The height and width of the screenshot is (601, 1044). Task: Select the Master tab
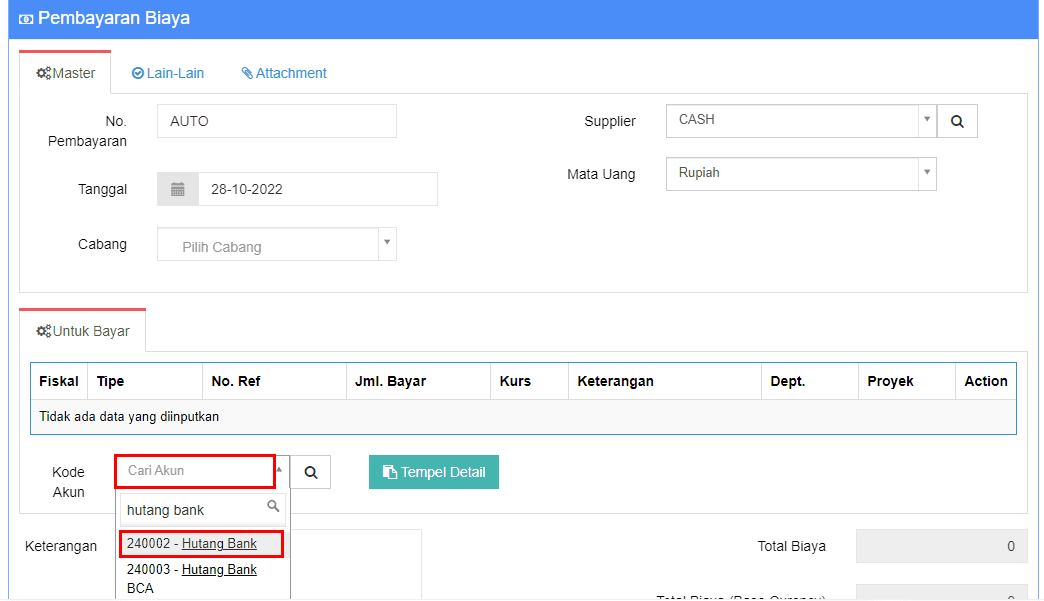66,73
